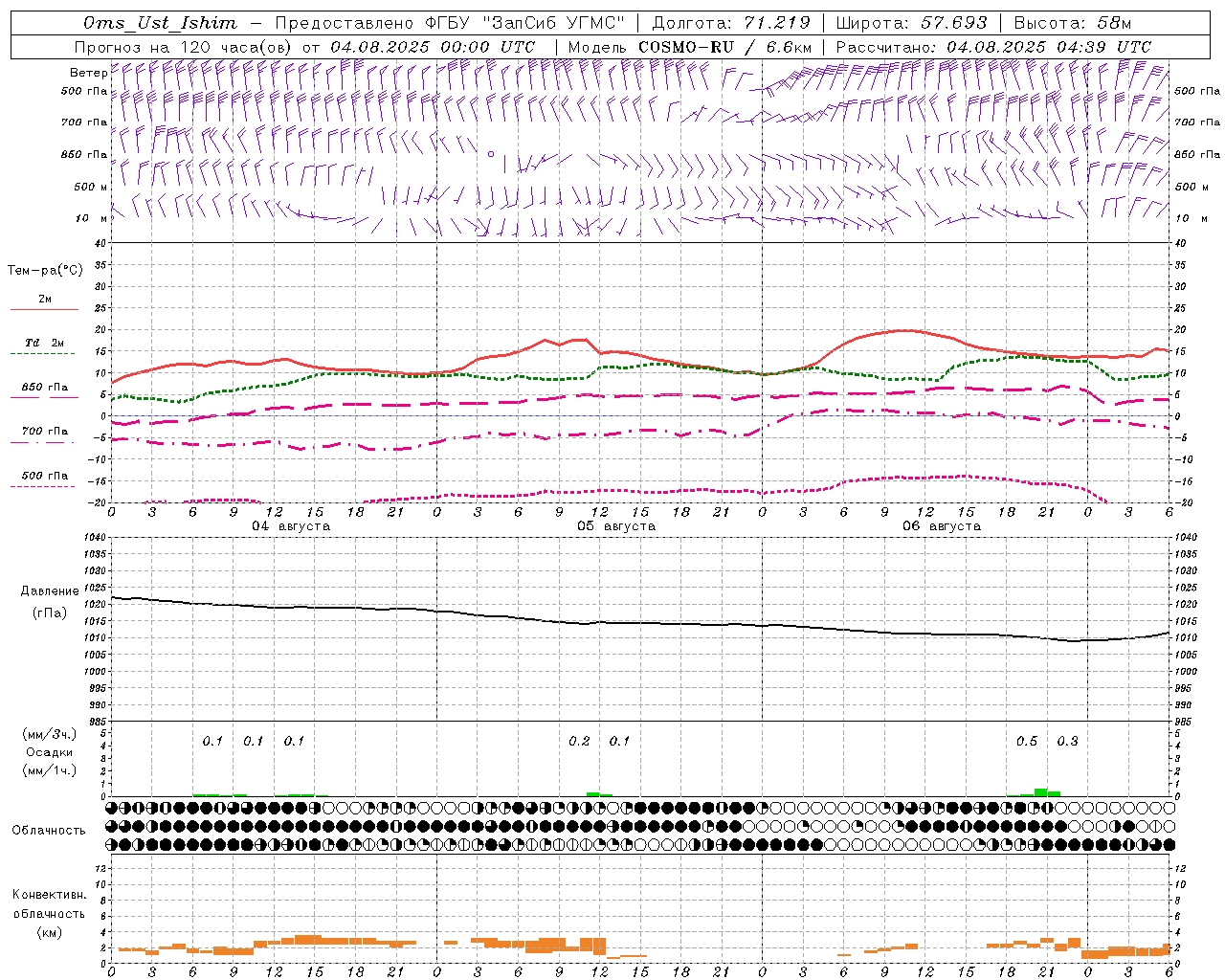Click the longitude value 71.219

(777, 23)
